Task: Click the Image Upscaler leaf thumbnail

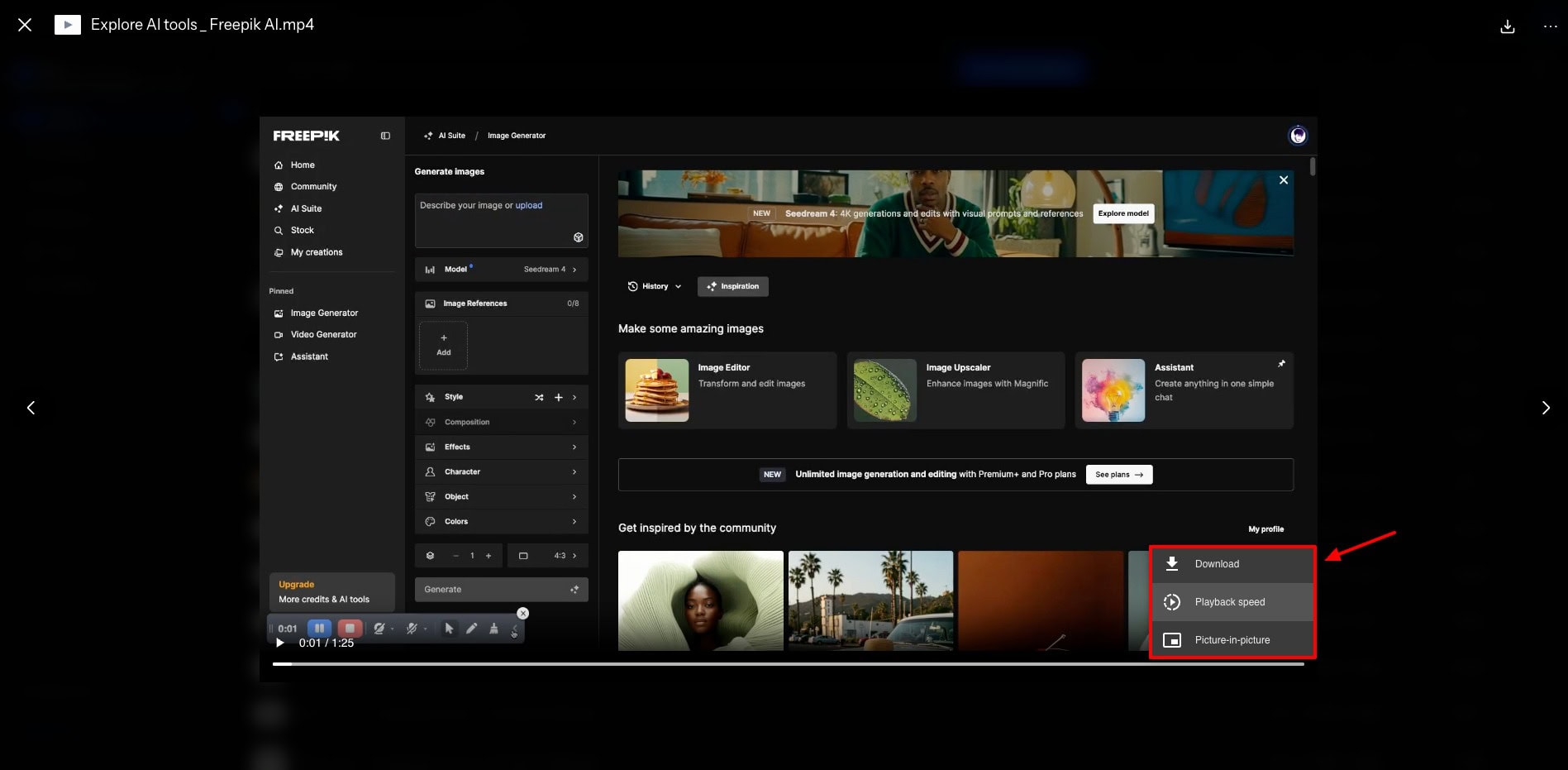Action: click(x=884, y=390)
